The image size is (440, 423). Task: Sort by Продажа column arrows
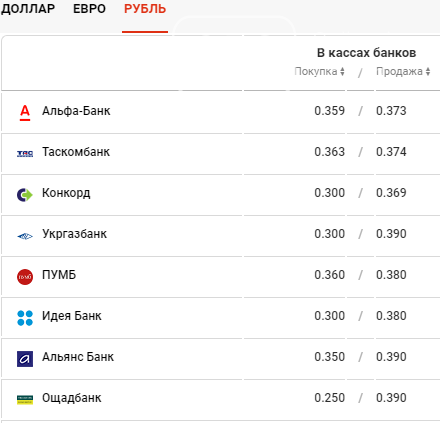(428, 71)
